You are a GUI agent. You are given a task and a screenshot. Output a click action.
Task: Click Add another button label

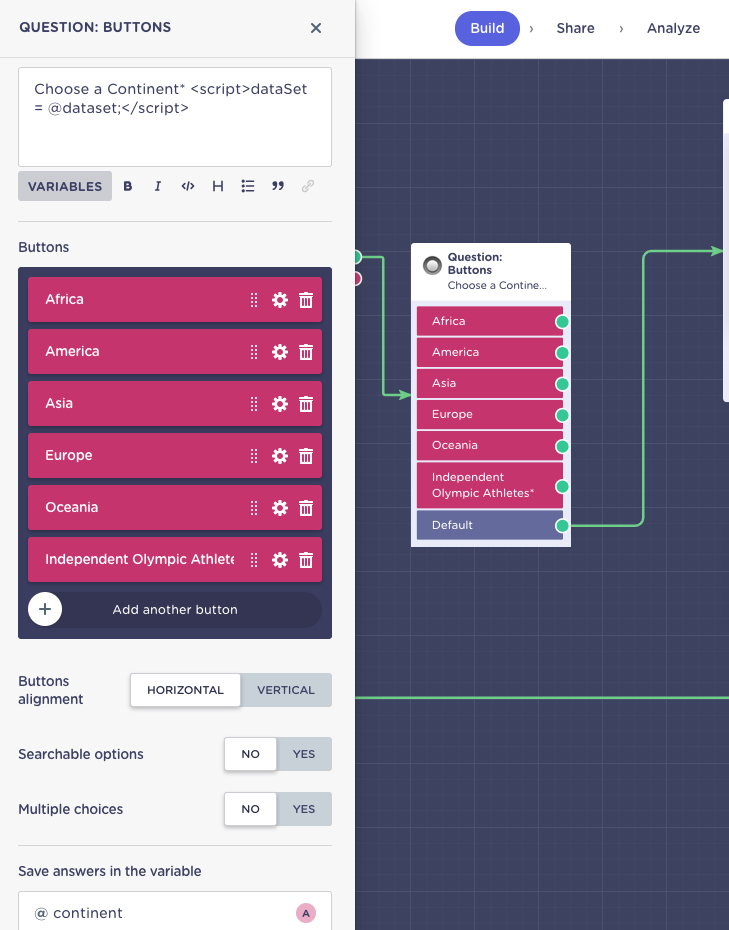pyautogui.click(x=175, y=610)
